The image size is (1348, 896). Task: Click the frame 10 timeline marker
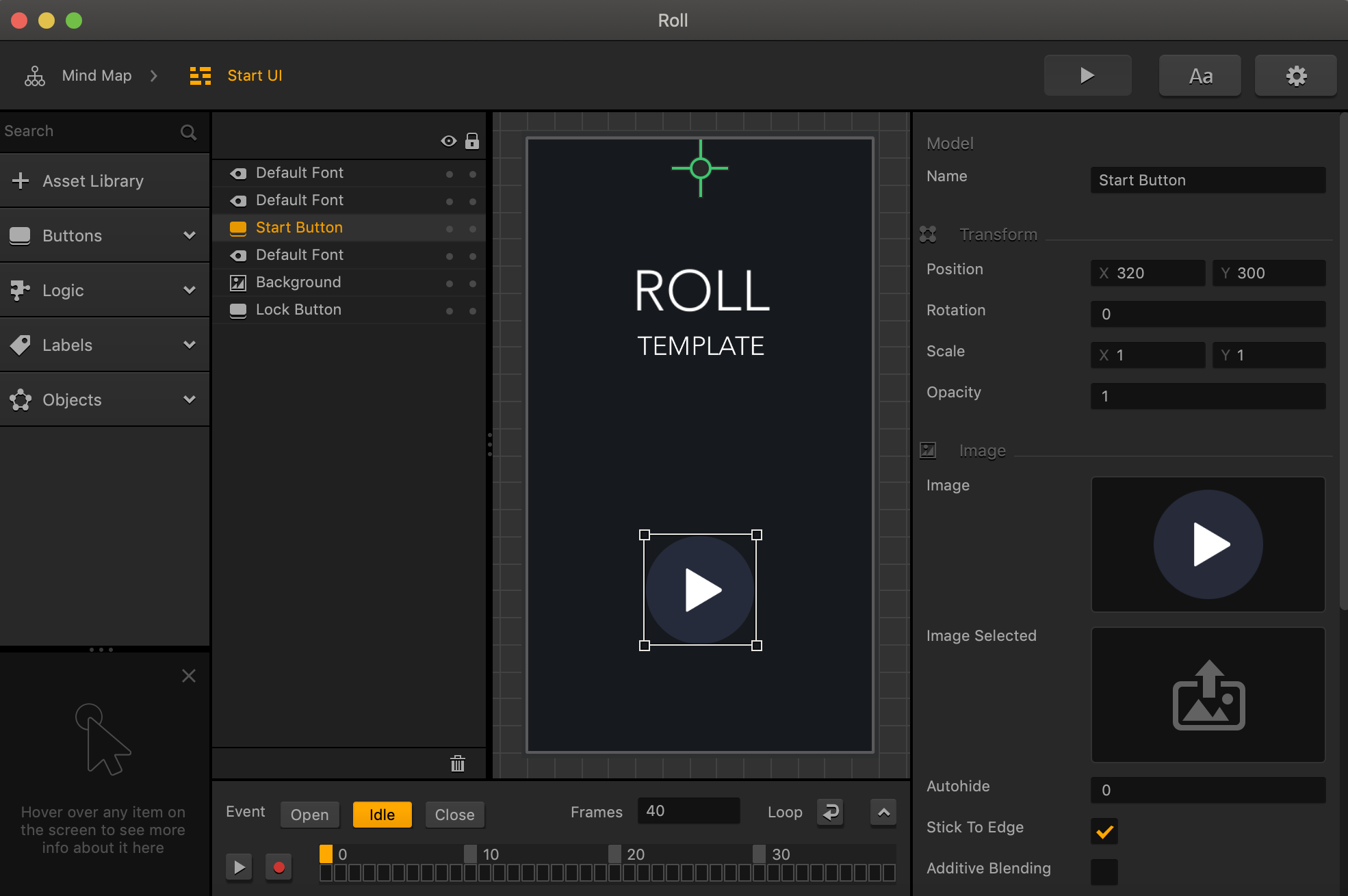[x=471, y=854]
